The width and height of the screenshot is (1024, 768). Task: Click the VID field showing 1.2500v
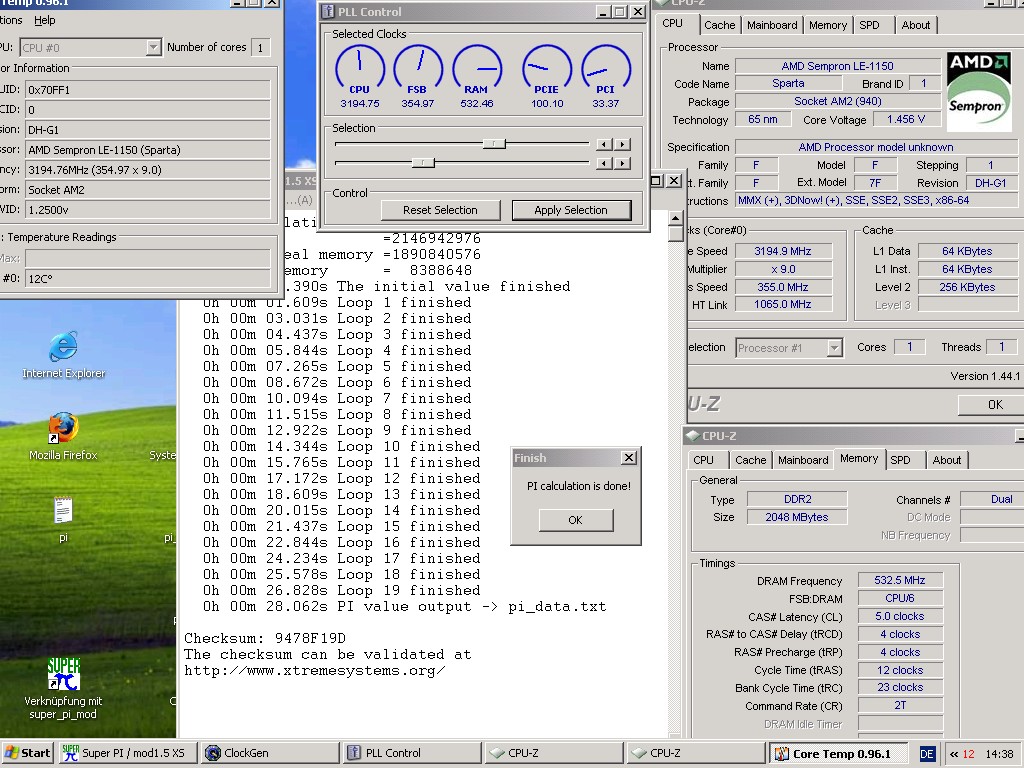(148, 210)
